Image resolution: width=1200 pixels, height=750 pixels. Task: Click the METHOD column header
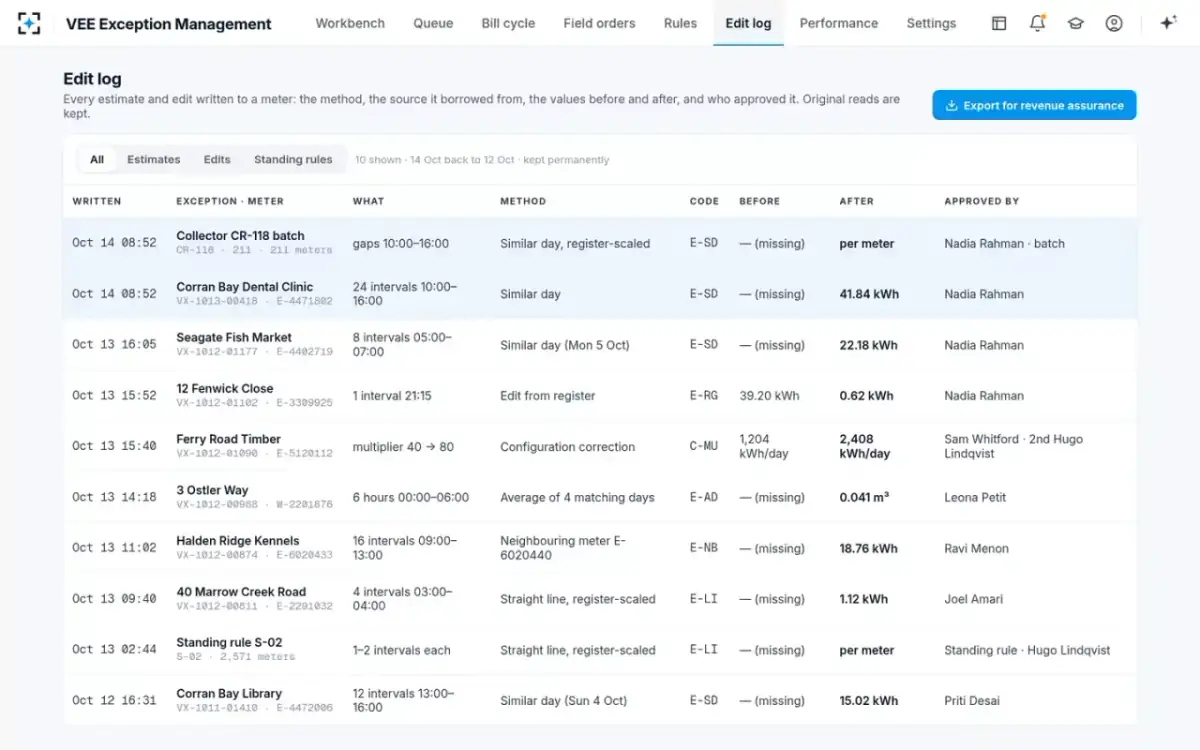point(523,201)
